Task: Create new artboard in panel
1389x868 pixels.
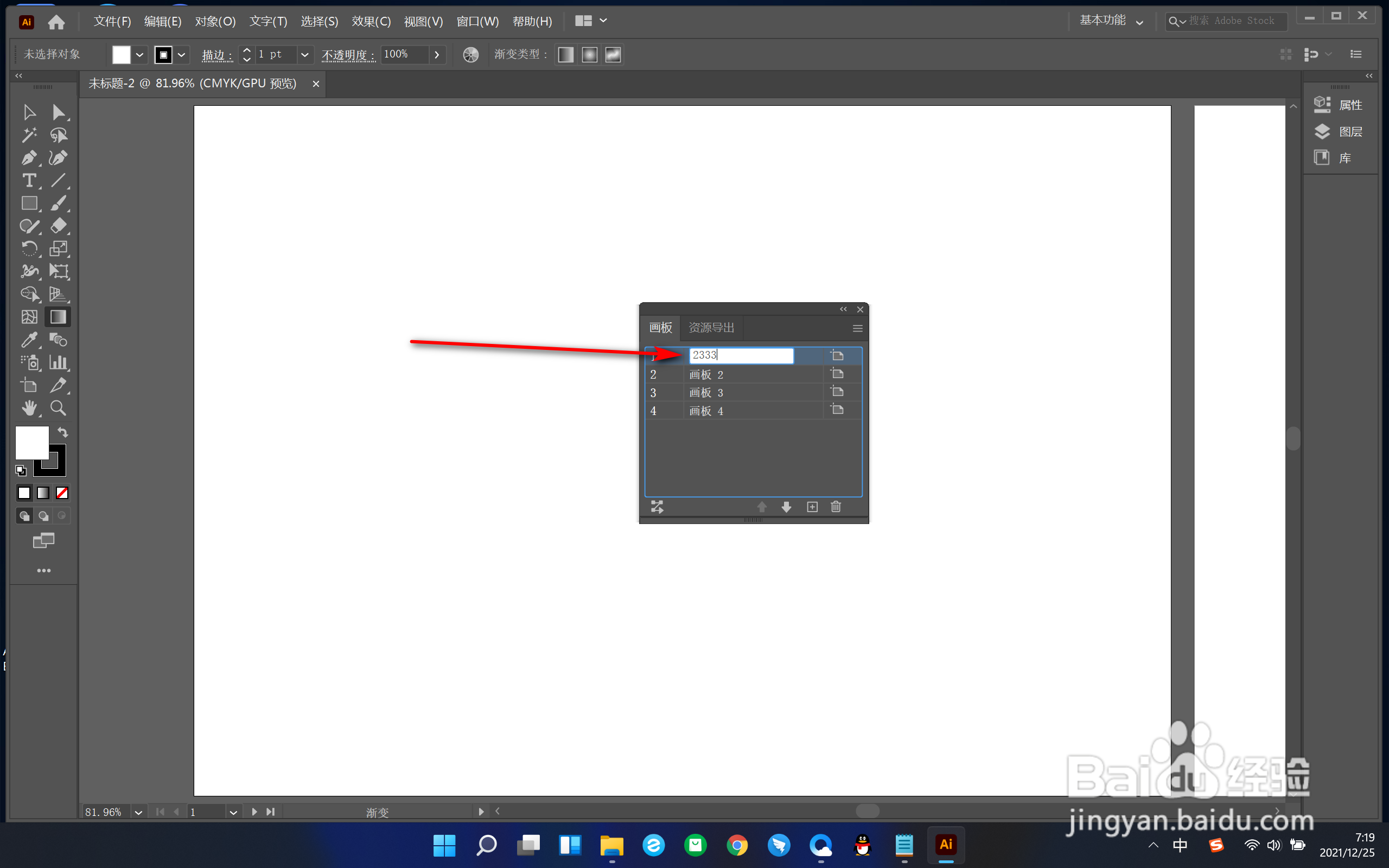Action: (x=812, y=507)
